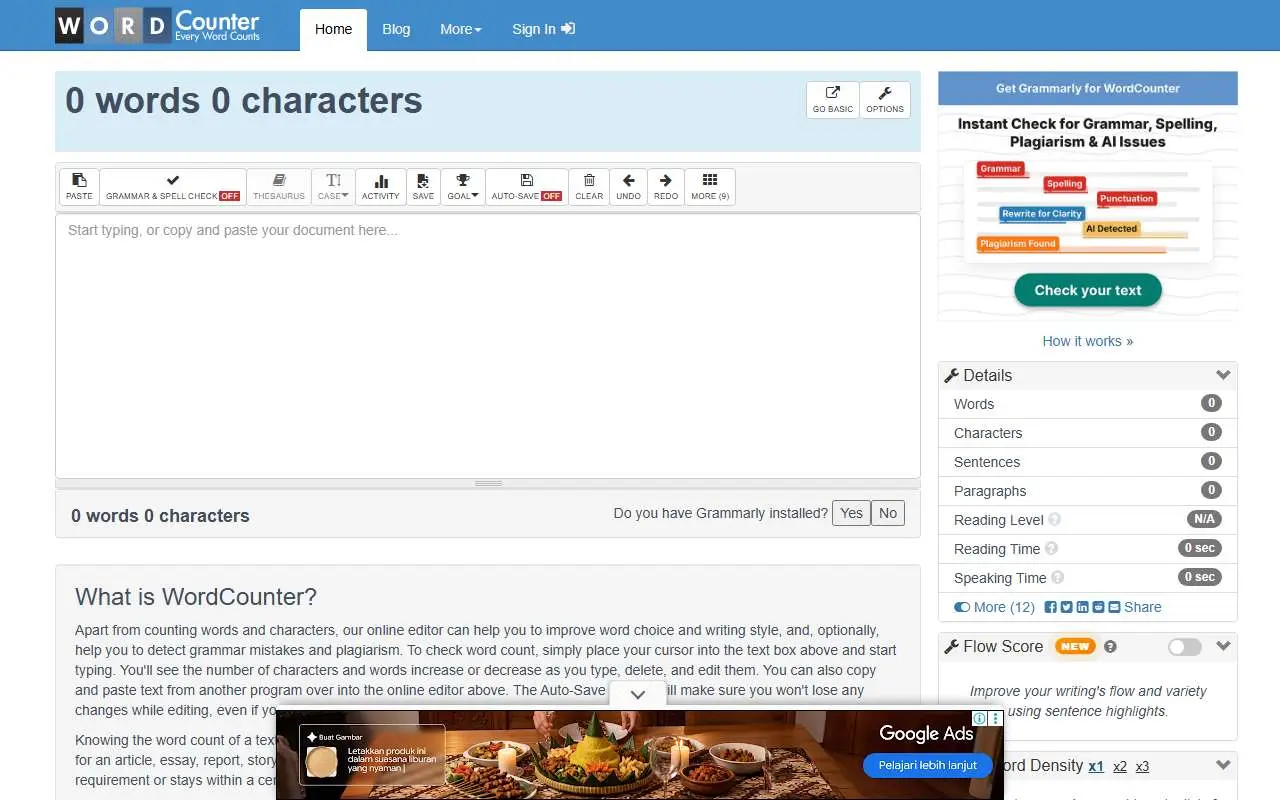Click the Reading Time help icon
The image size is (1280, 800).
tap(1051, 549)
